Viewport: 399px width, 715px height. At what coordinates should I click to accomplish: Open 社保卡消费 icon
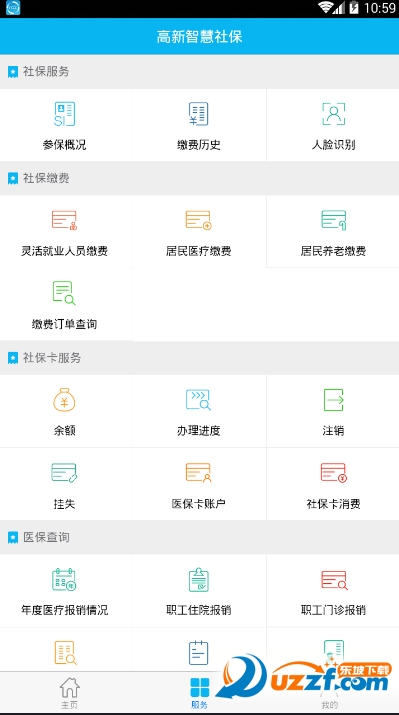[333, 473]
